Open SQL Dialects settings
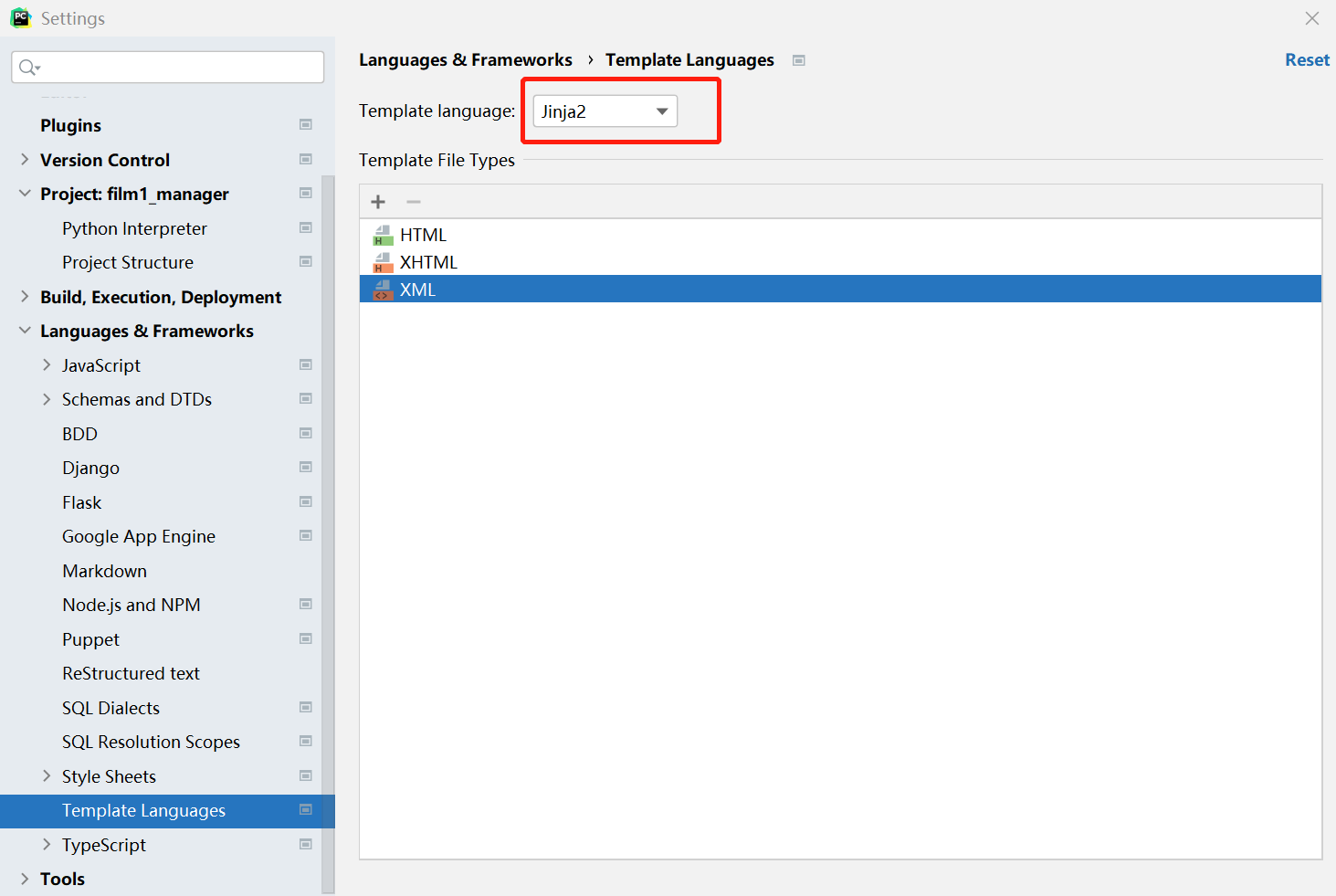The height and width of the screenshot is (896, 1336). point(110,708)
